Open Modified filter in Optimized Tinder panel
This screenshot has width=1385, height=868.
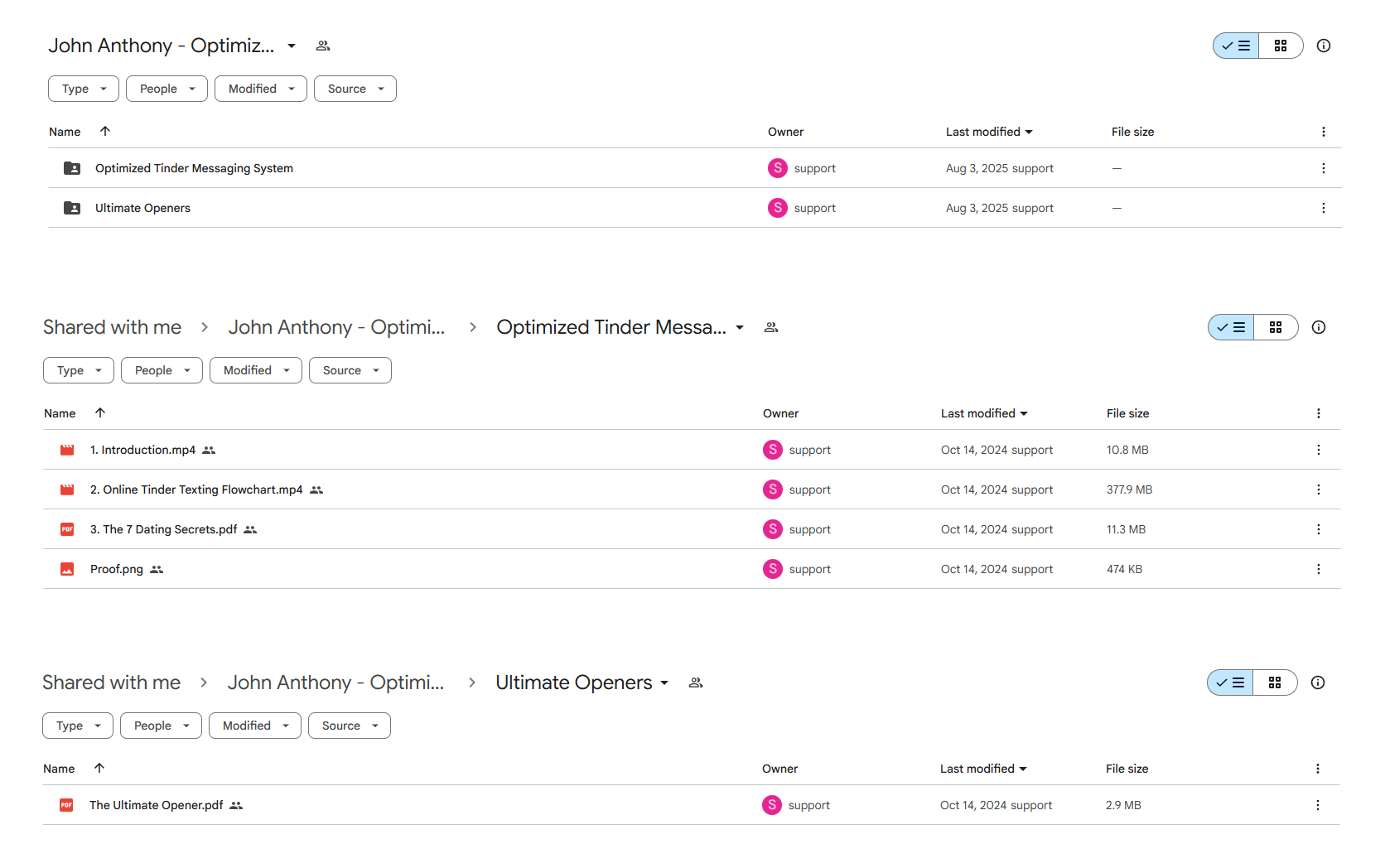click(x=256, y=370)
